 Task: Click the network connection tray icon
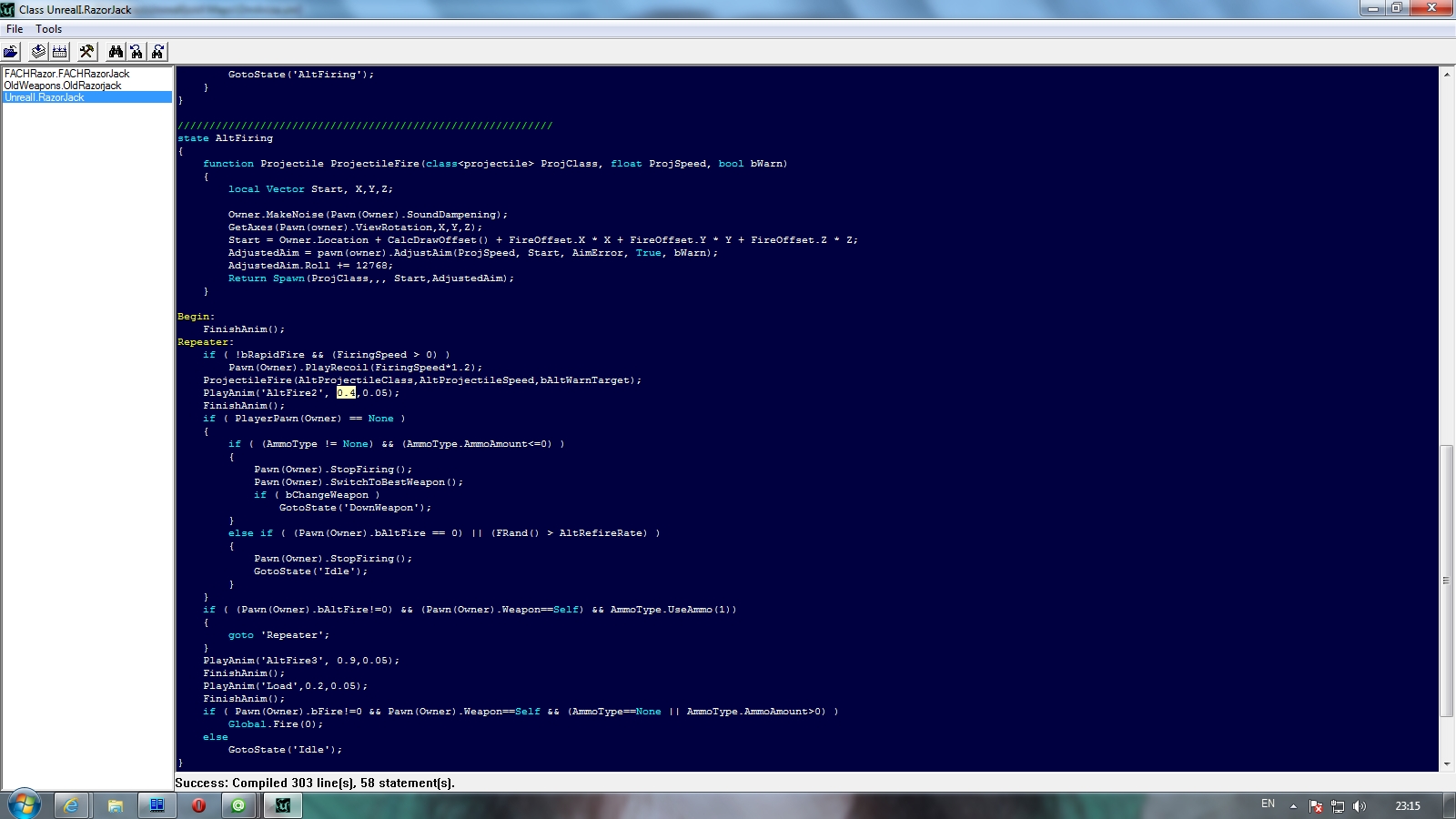(x=1338, y=806)
